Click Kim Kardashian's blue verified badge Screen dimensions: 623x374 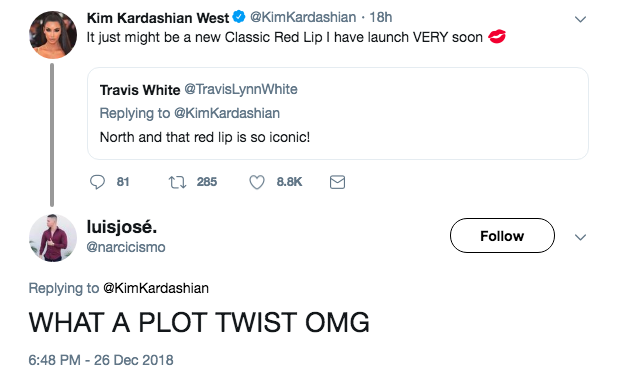click(239, 17)
